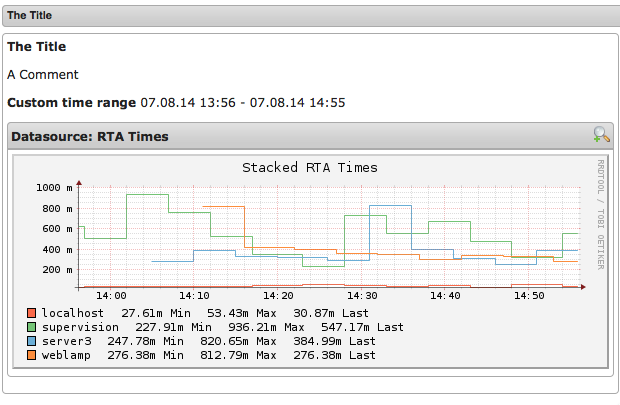Click the "A Comment" text

pyautogui.click(x=42, y=74)
